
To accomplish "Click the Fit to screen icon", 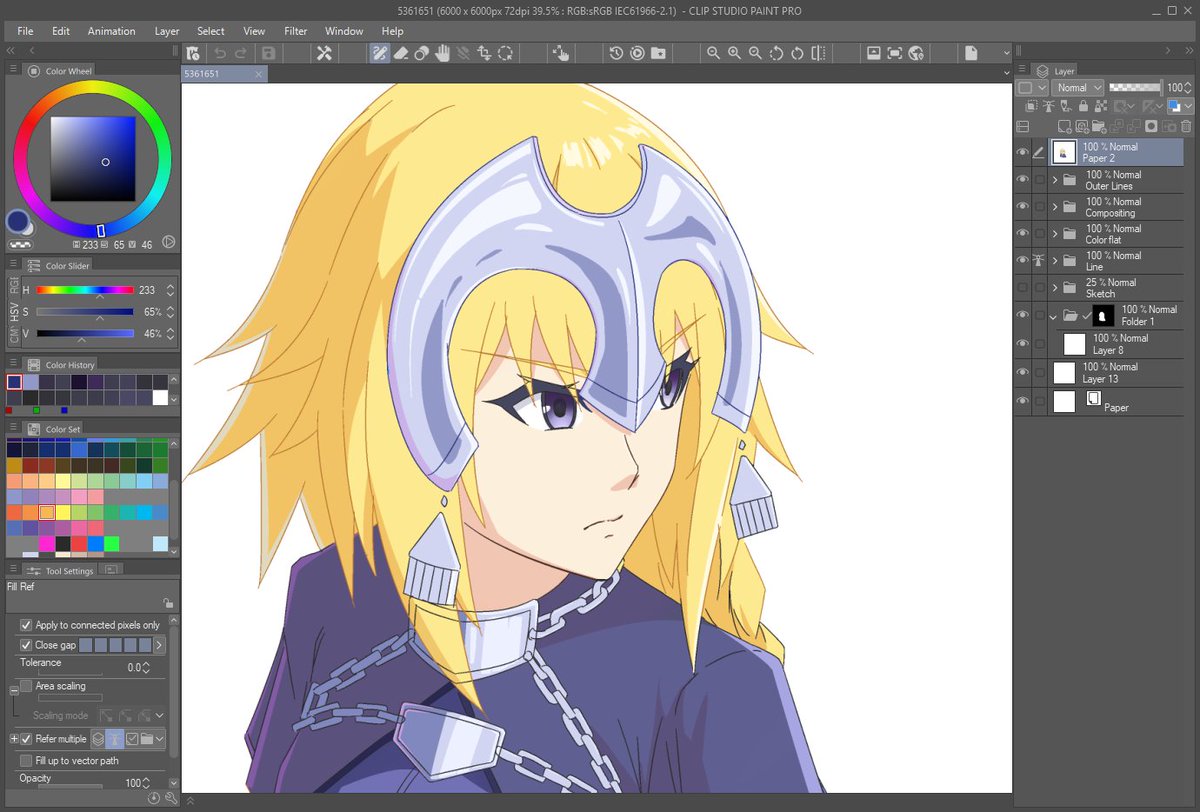I will pos(894,53).
